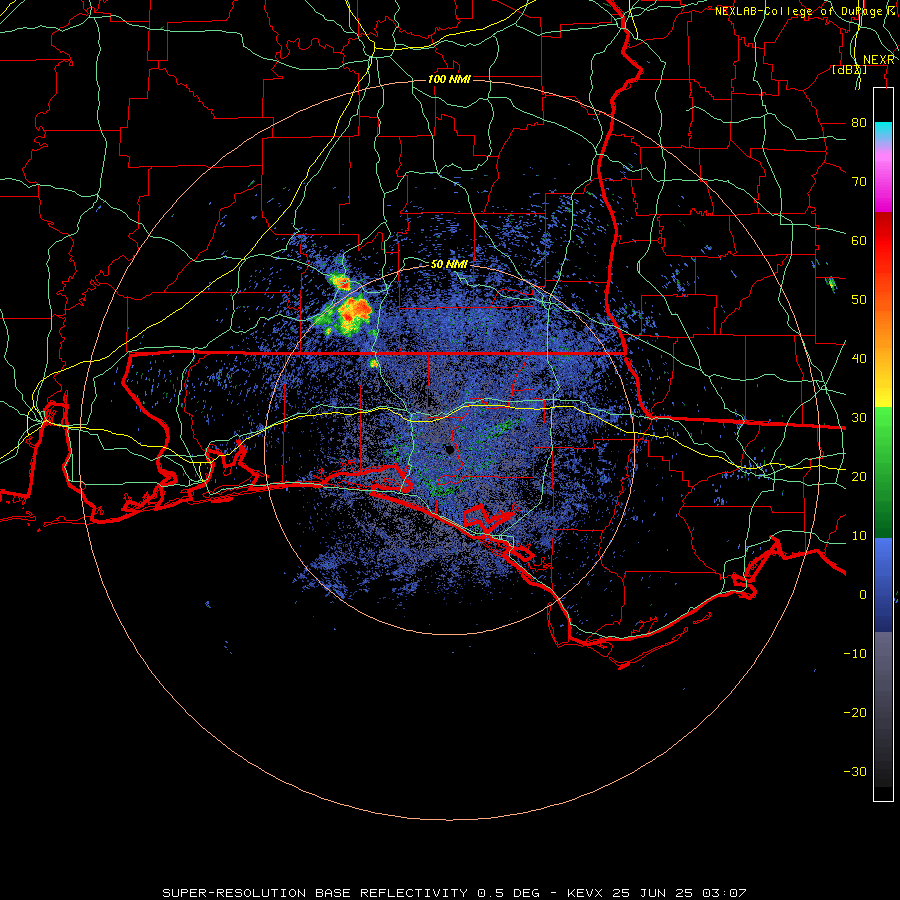Image resolution: width=900 pixels, height=900 pixels.
Task: Click the 40 value on the dBZ scale
Action: (x=859, y=359)
